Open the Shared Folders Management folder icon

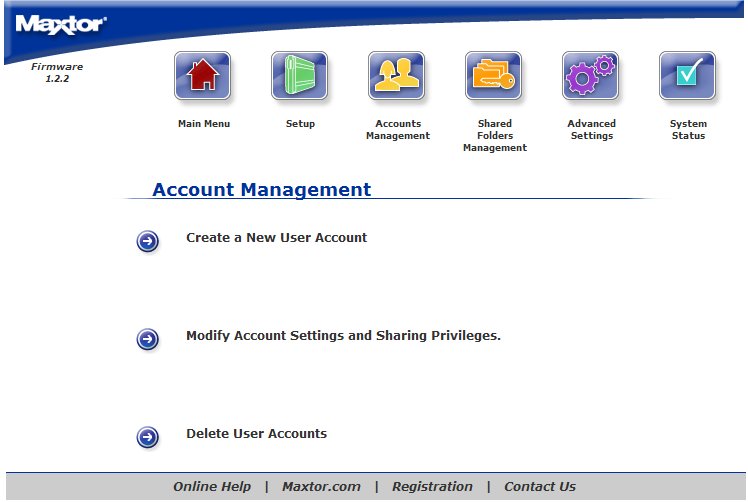[x=494, y=77]
